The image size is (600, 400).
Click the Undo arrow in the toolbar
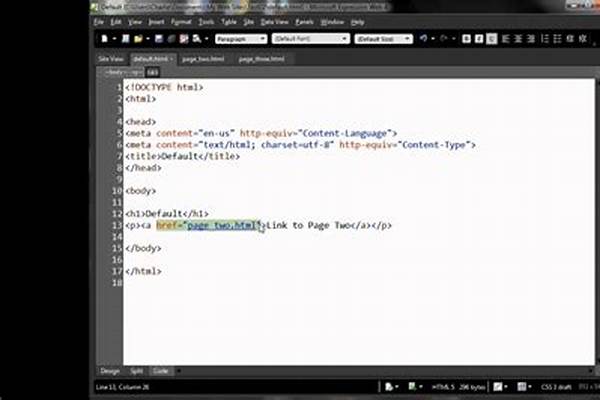click(x=424, y=39)
